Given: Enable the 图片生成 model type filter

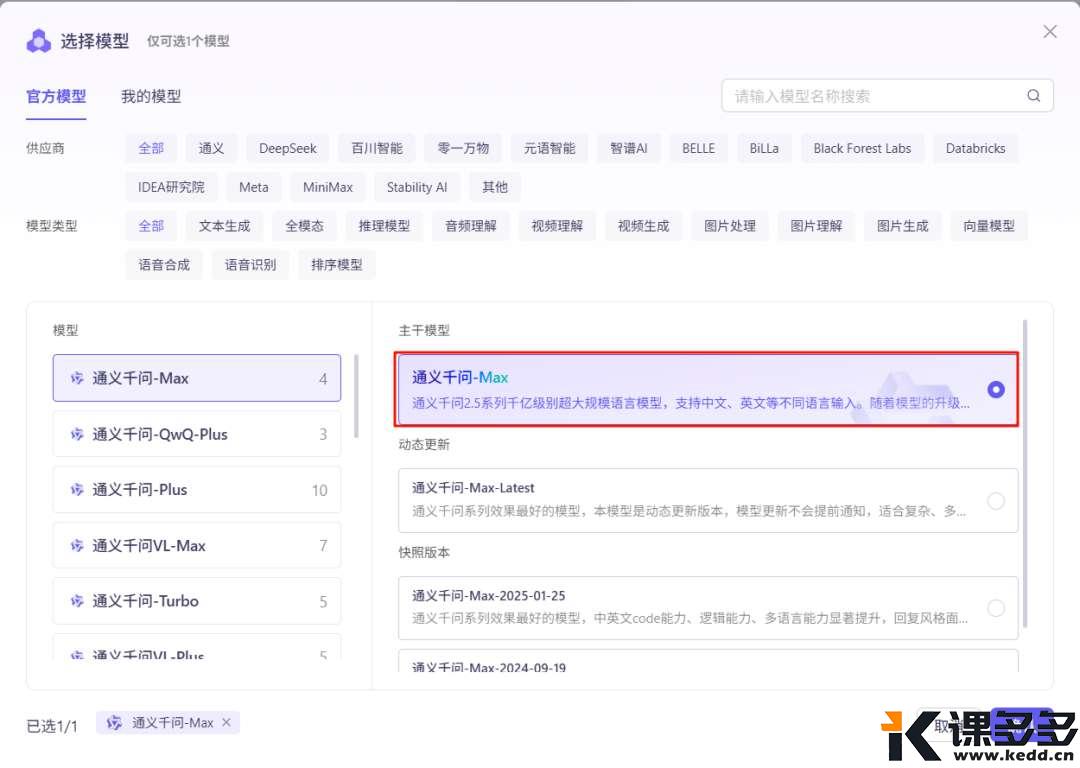Looking at the screenshot, I should tap(902, 226).
